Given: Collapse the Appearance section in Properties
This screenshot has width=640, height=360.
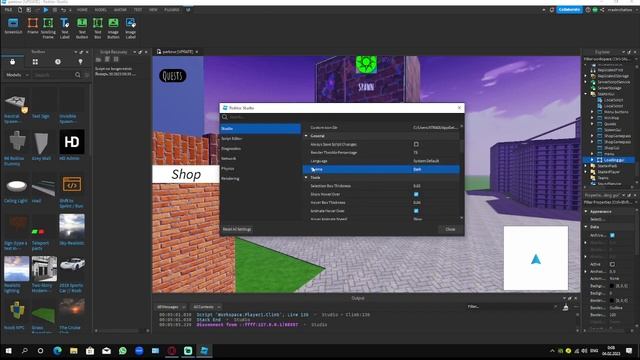Looking at the screenshot, I should [586, 211].
